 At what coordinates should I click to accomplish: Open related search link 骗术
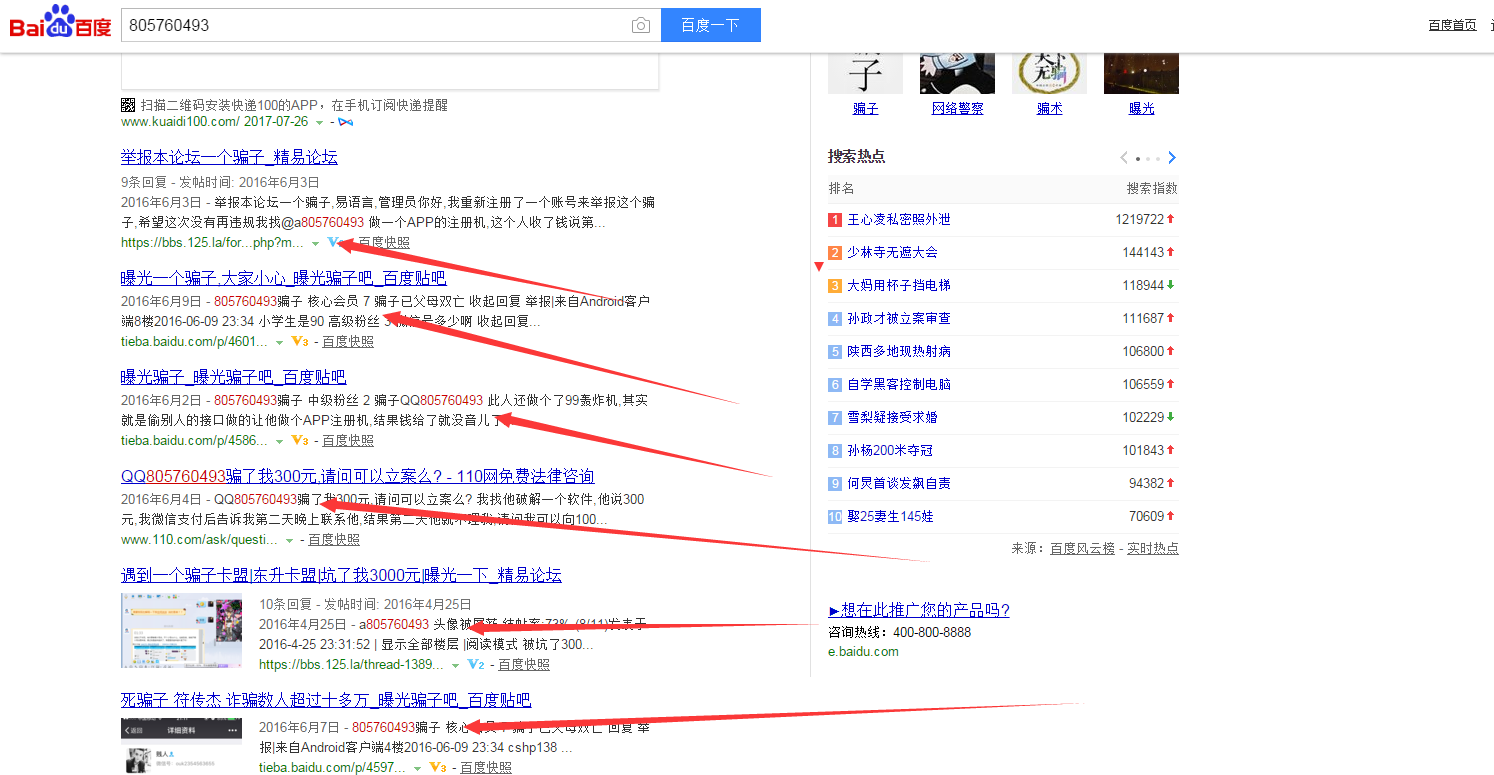(1049, 108)
